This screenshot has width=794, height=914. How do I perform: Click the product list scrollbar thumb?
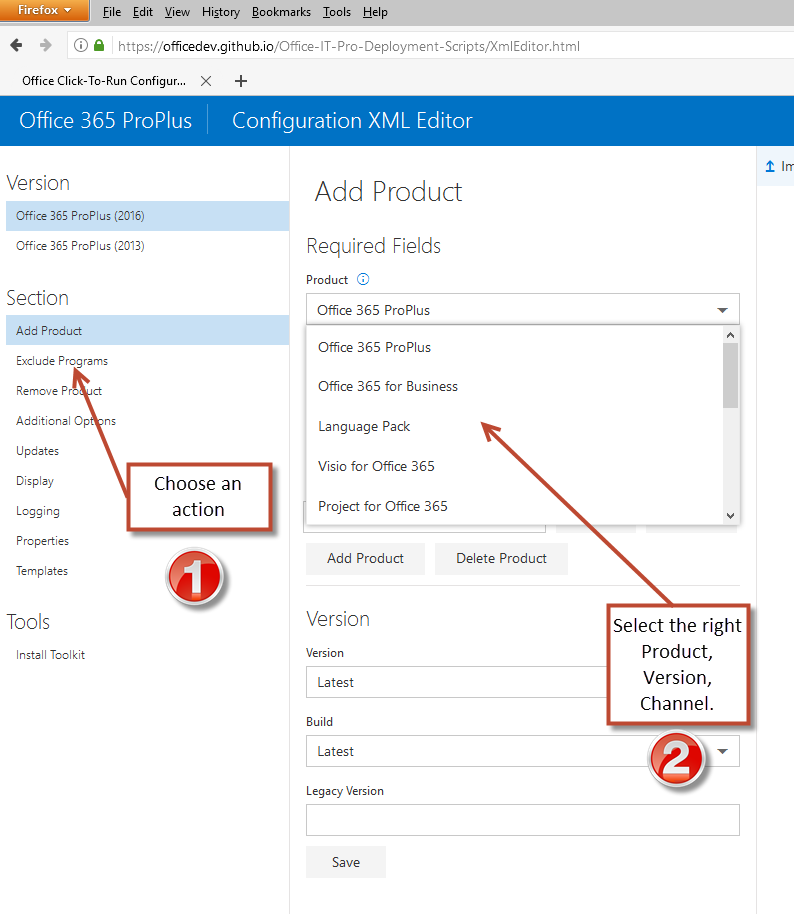tap(730, 375)
